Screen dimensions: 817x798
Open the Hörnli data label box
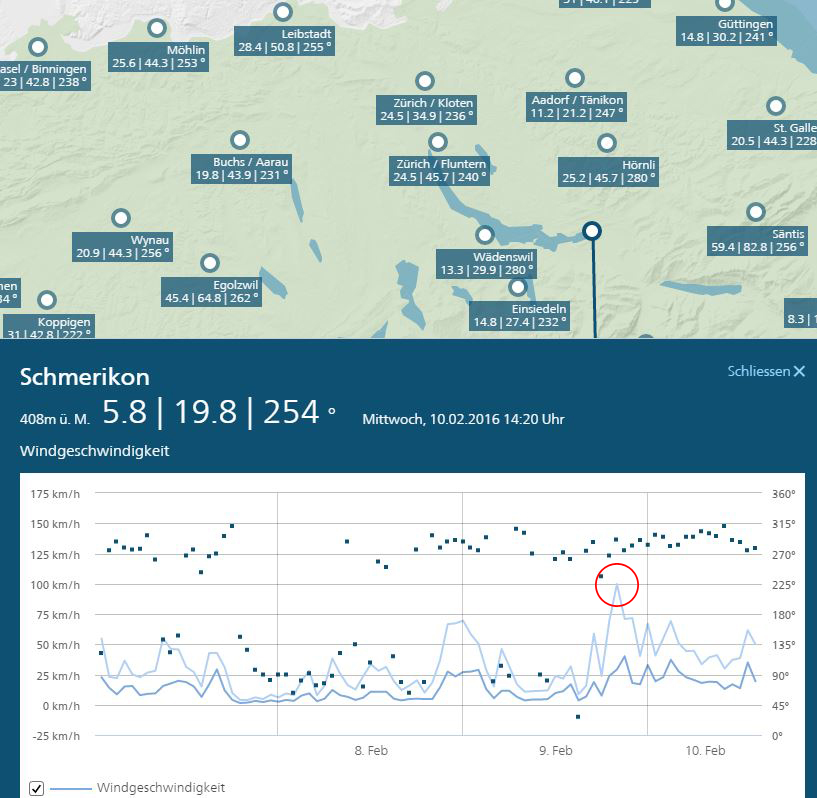pyautogui.click(x=609, y=172)
